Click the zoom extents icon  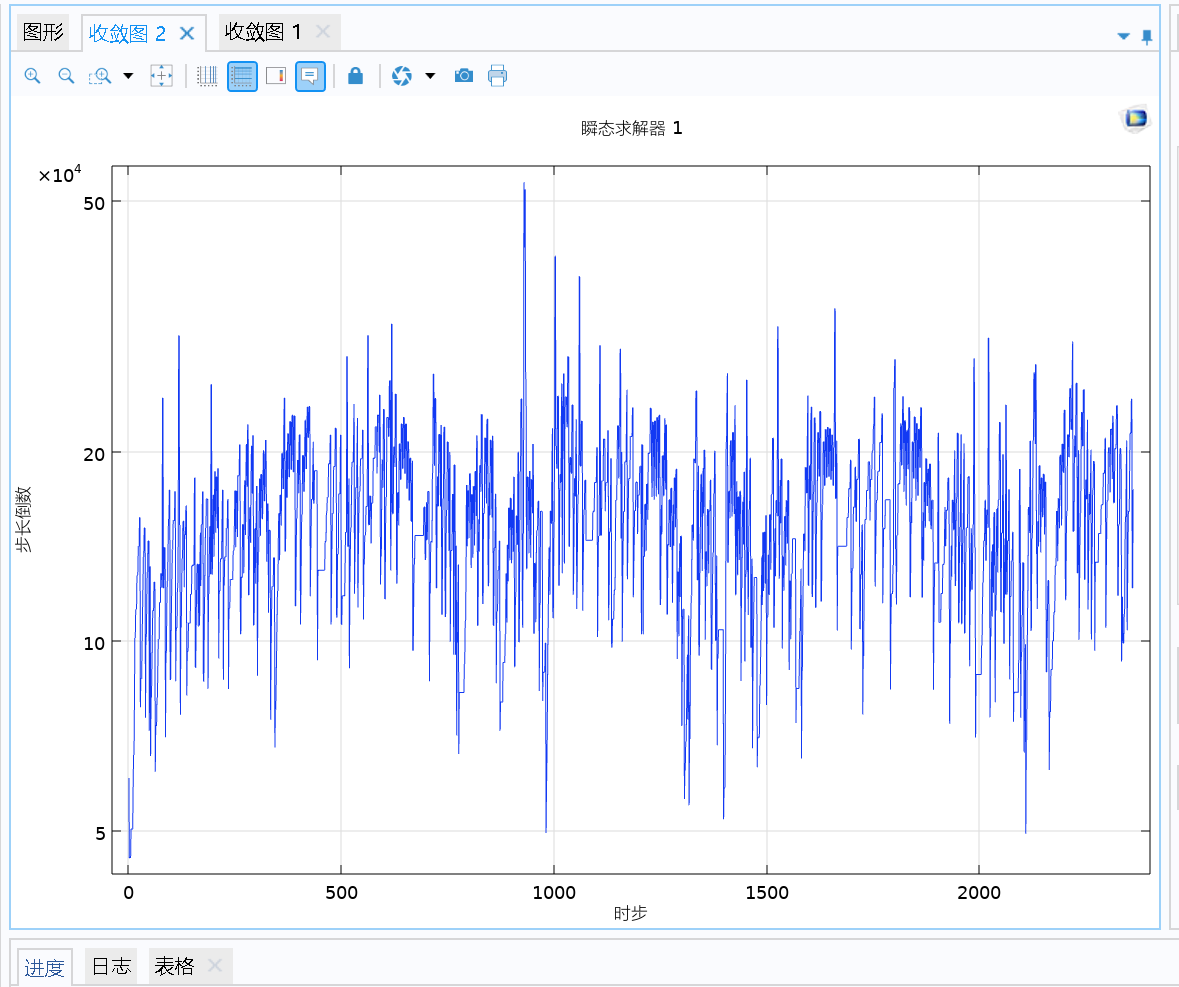(x=161, y=76)
